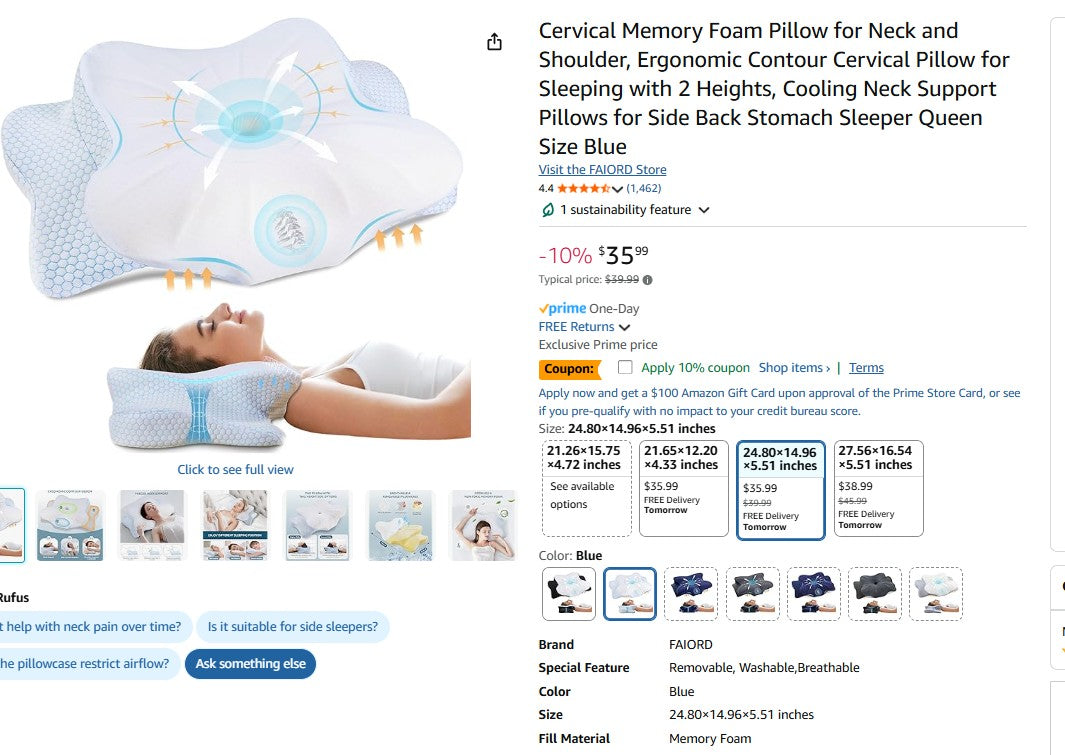Open the coupon Terms link
The height and width of the screenshot is (755, 1065).
[866, 368]
